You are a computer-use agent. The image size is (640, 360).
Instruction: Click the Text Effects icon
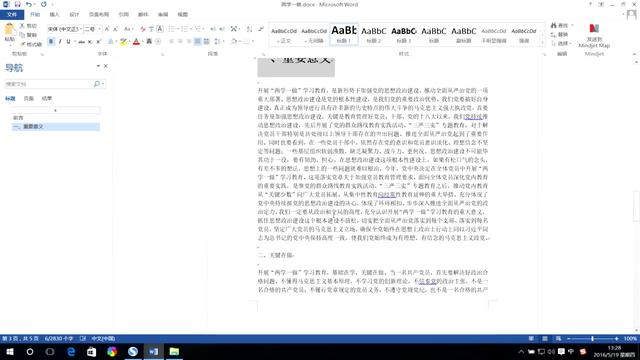pyautogui.click(x=111, y=41)
